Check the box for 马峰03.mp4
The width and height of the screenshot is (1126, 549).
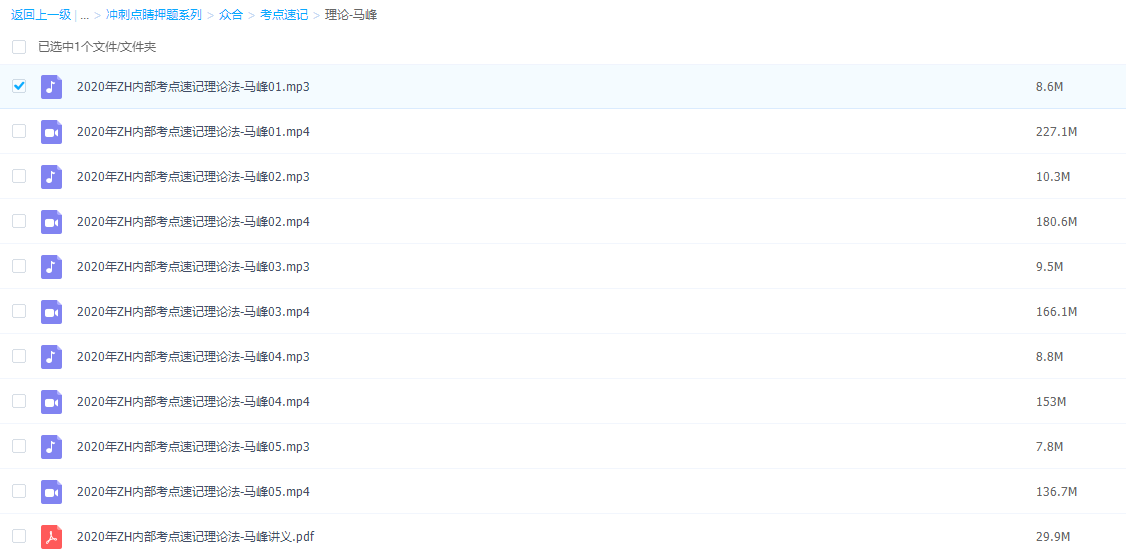(x=19, y=311)
